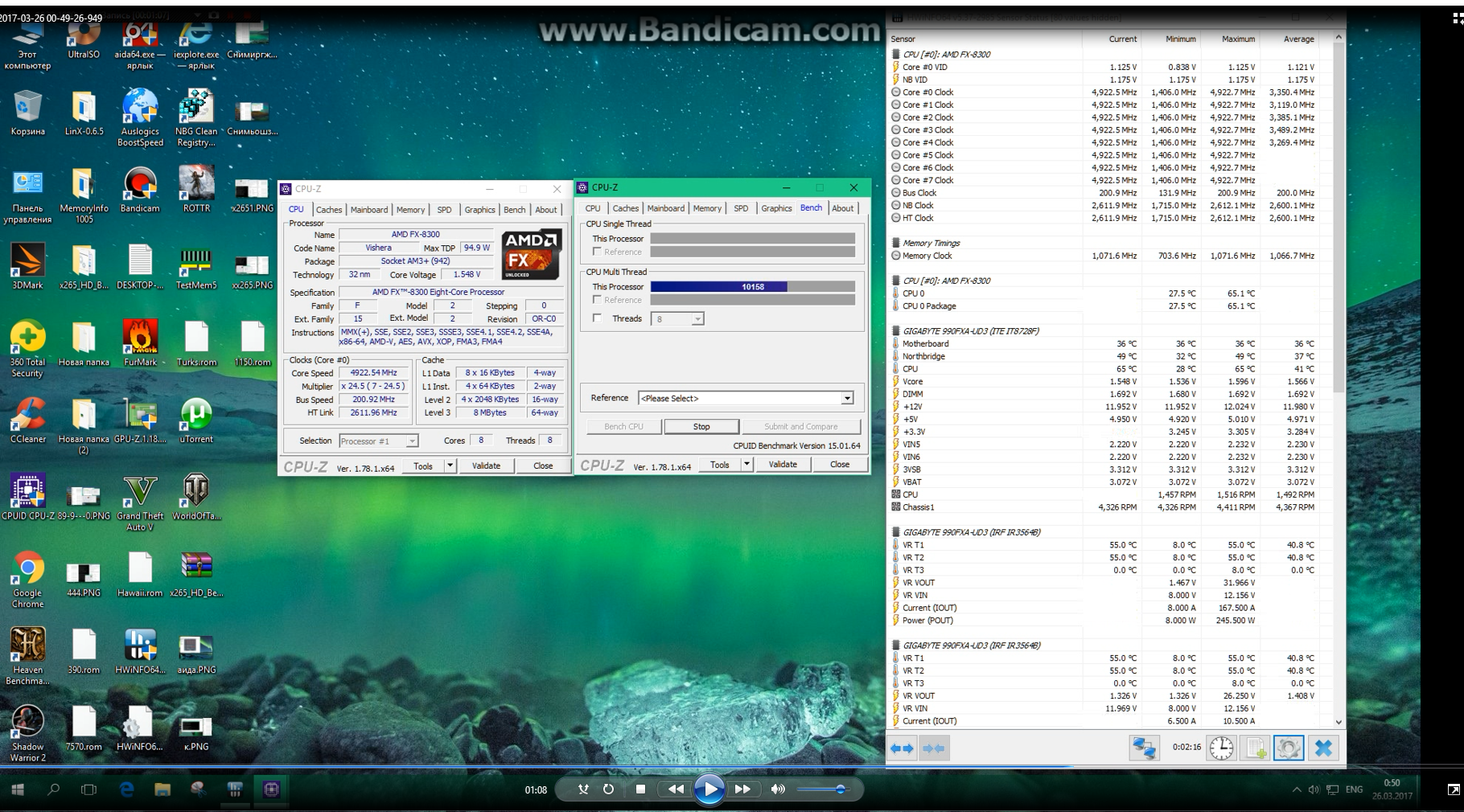Start HWiNFO logging with sheet-plus icon
Viewport: 1464px width, 812px height.
point(1256,748)
